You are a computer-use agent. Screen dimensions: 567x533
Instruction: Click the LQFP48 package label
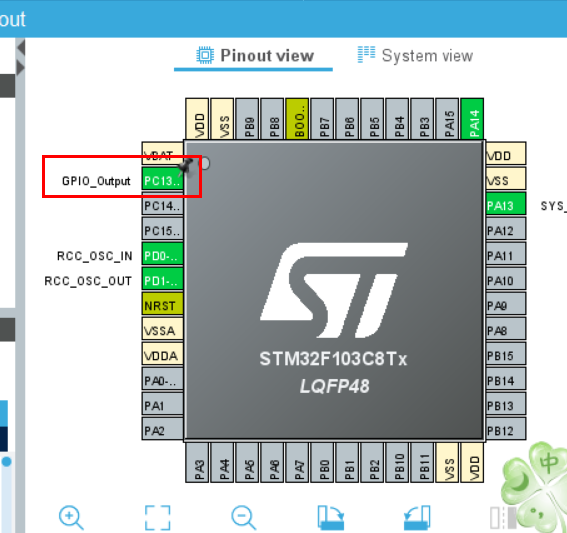(334, 386)
